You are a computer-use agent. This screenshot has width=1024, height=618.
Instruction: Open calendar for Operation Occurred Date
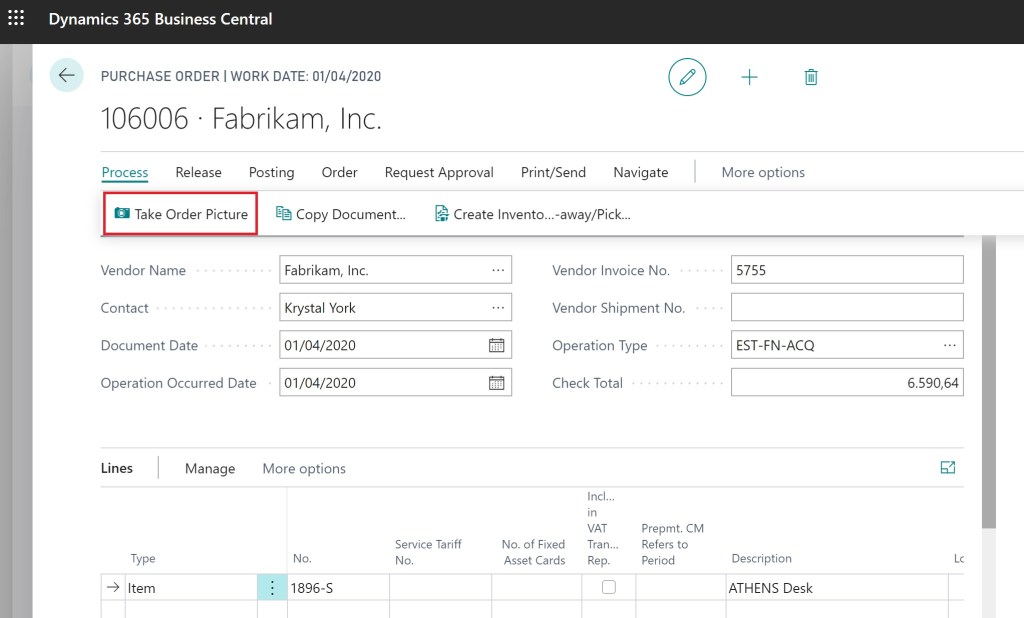pyautogui.click(x=496, y=383)
